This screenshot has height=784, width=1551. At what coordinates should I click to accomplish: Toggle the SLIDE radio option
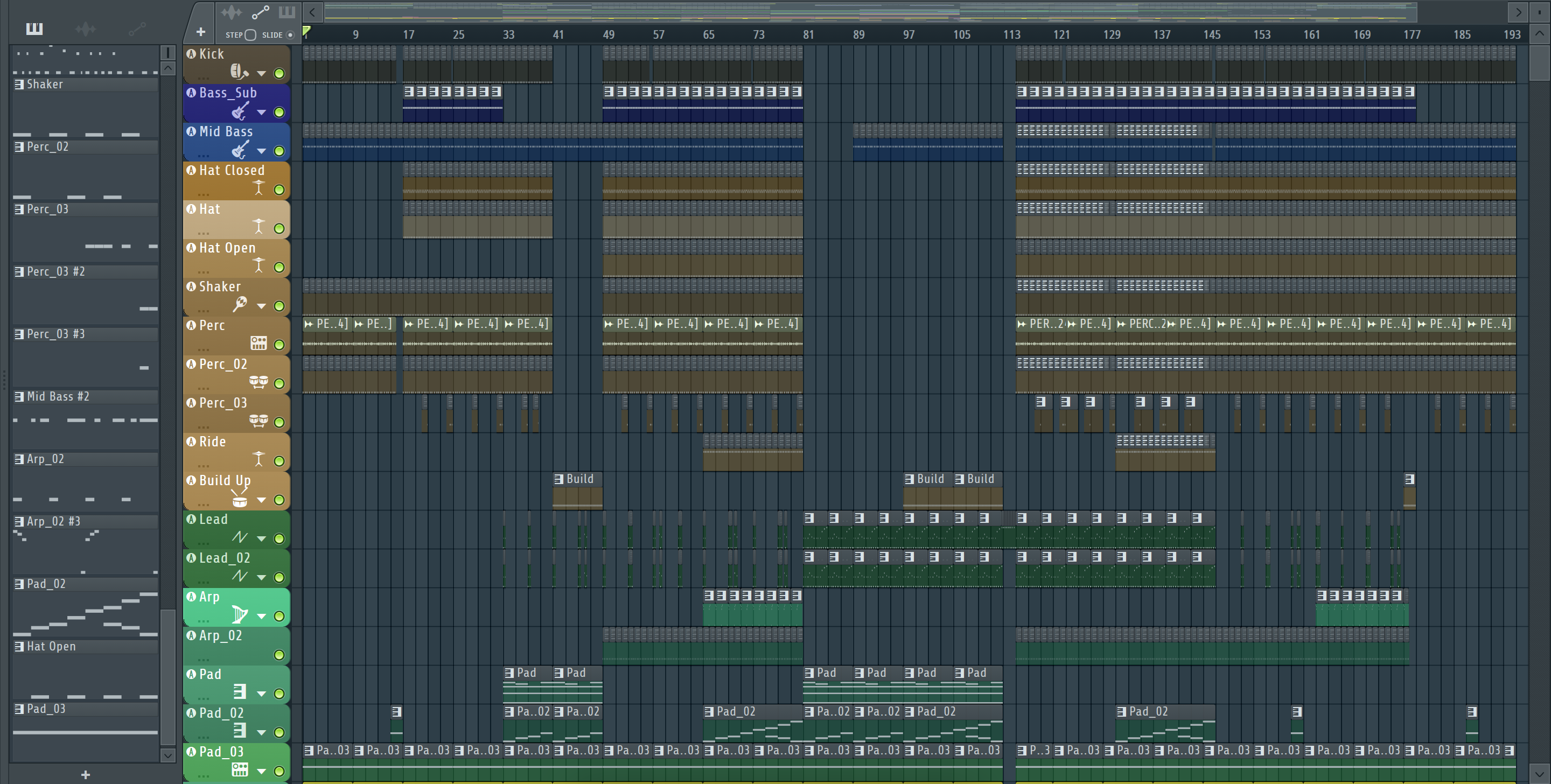(290, 35)
